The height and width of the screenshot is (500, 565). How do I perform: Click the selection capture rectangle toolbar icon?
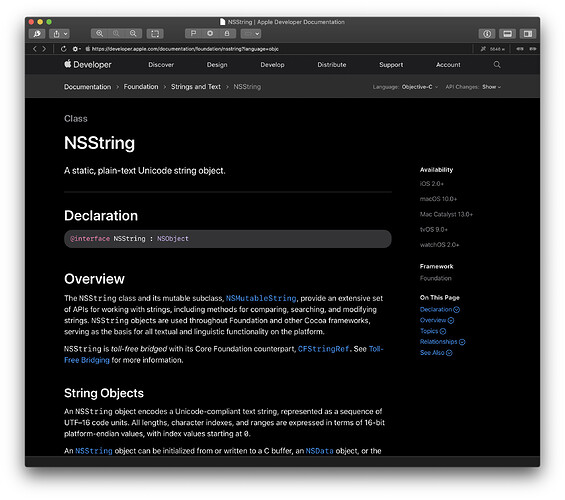(x=155, y=34)
